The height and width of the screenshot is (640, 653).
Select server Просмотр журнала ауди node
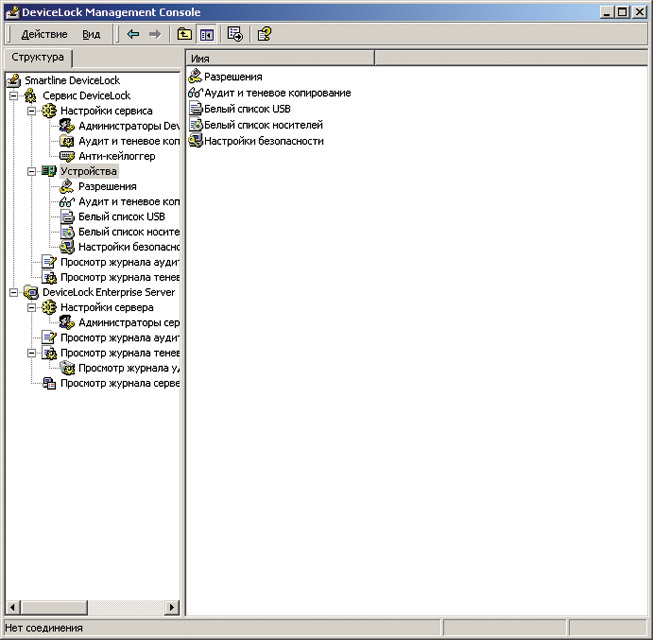[x=120, y=338]
